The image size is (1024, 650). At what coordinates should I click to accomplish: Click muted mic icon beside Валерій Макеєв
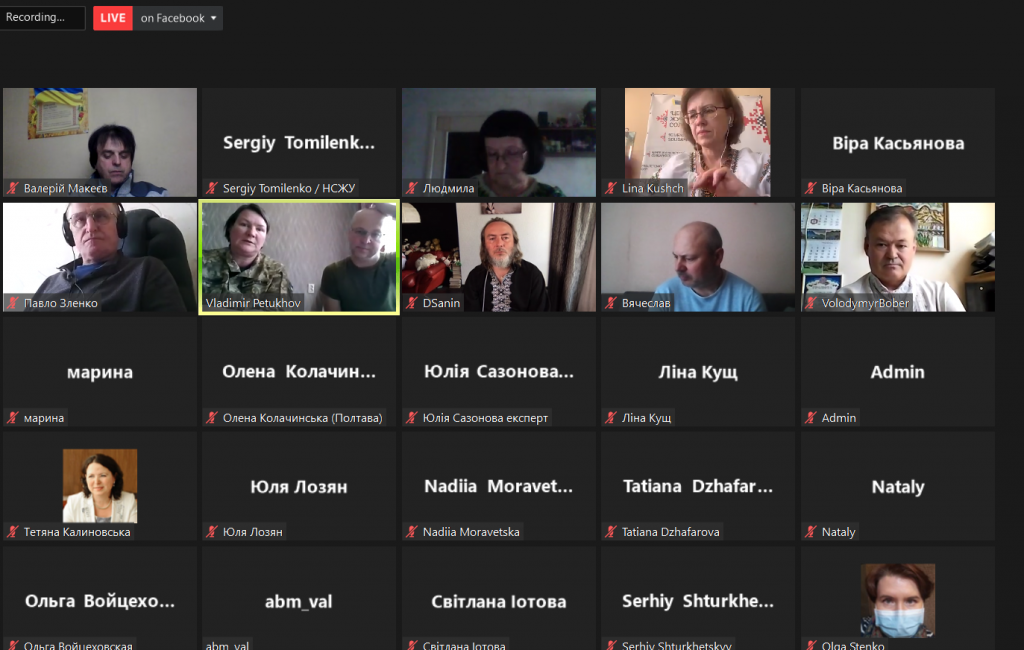tap(13, 188)
